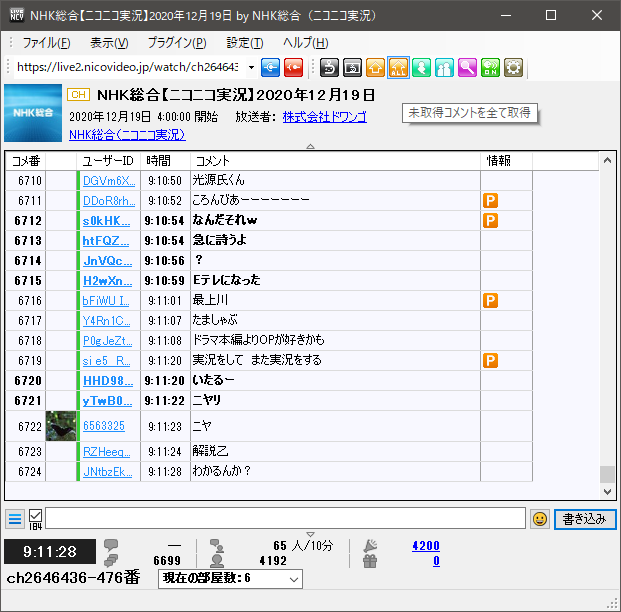Click the comment list scroll-down arrow

coord(607,492)
